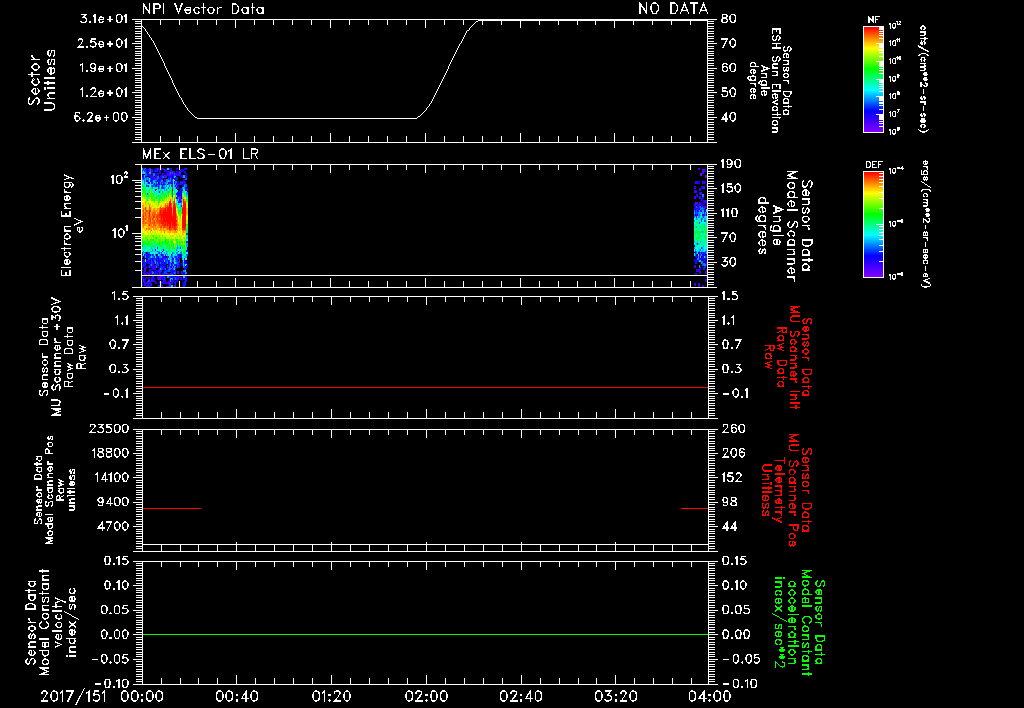Click the 02:40 time tick label
This screenshot has height=708, width=1024.
click(520, 696)
